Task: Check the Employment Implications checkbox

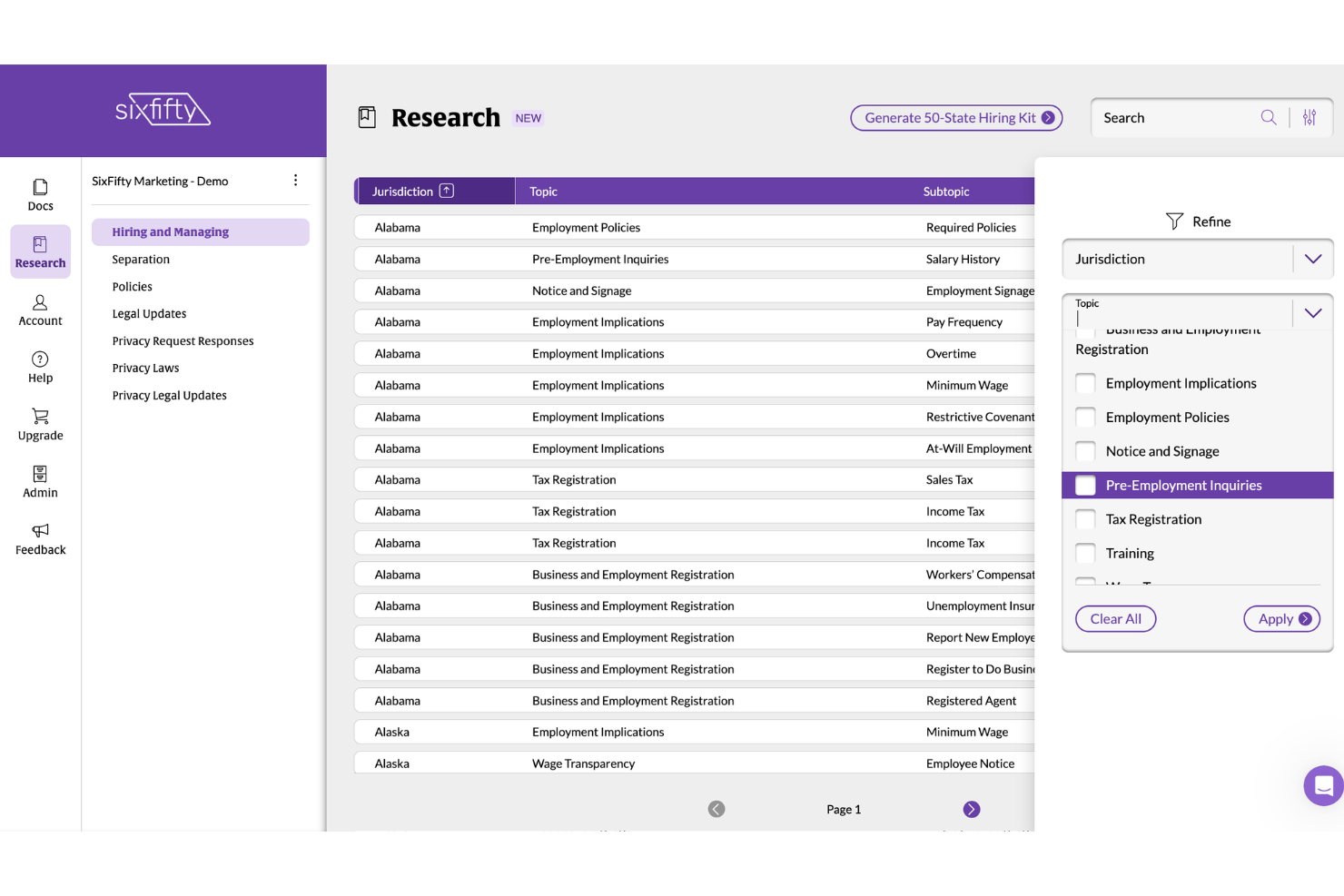Action: pos(1085,383)
